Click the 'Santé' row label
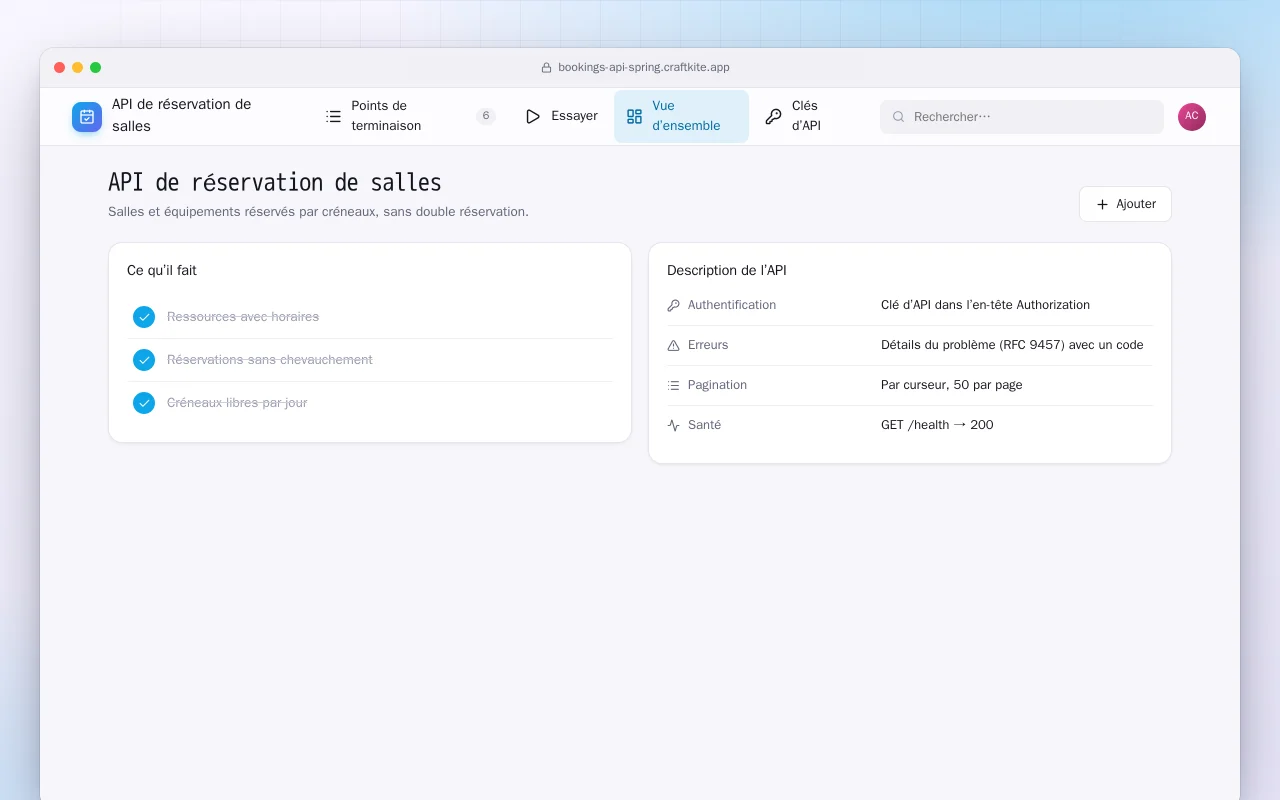The width and height of the screenshot is (1280, 800). (704, 425)
